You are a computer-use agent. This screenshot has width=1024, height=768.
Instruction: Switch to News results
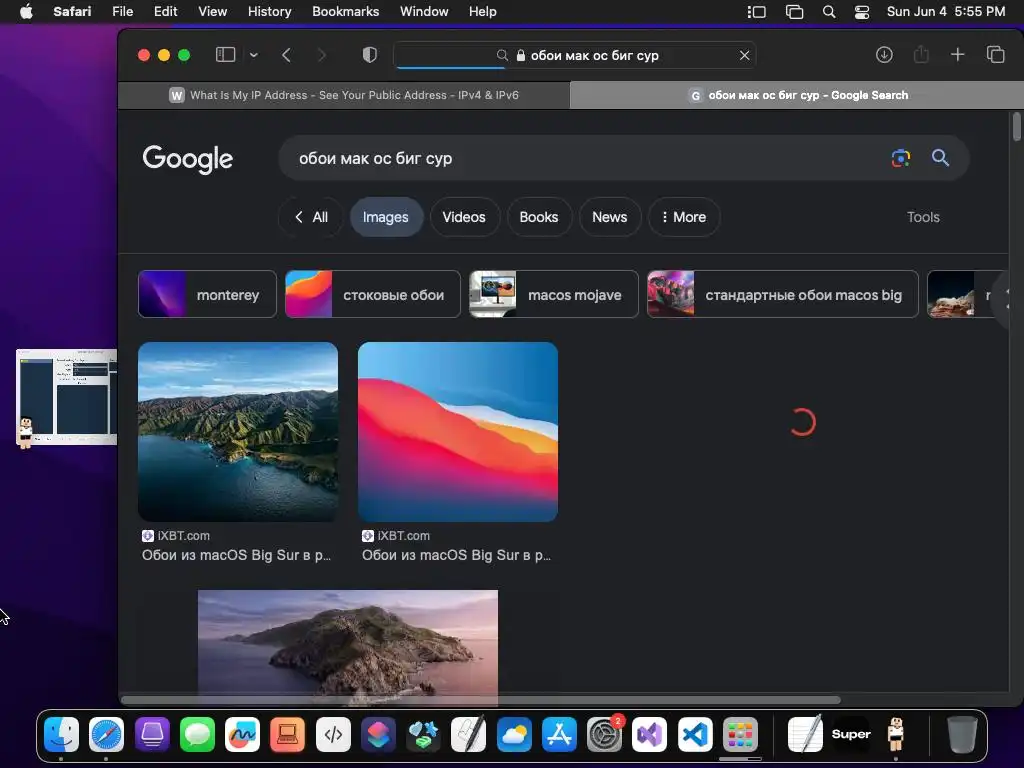[609, 217]
